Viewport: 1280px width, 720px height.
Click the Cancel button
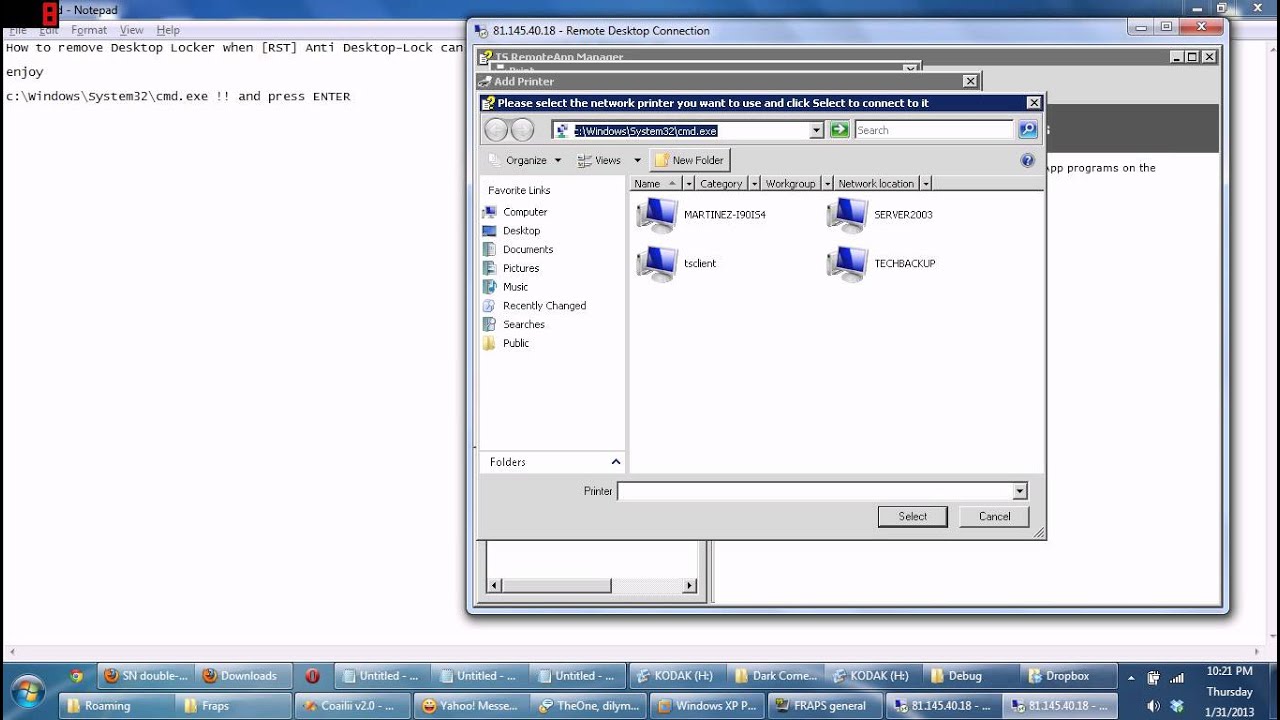(x=994, y=516)
